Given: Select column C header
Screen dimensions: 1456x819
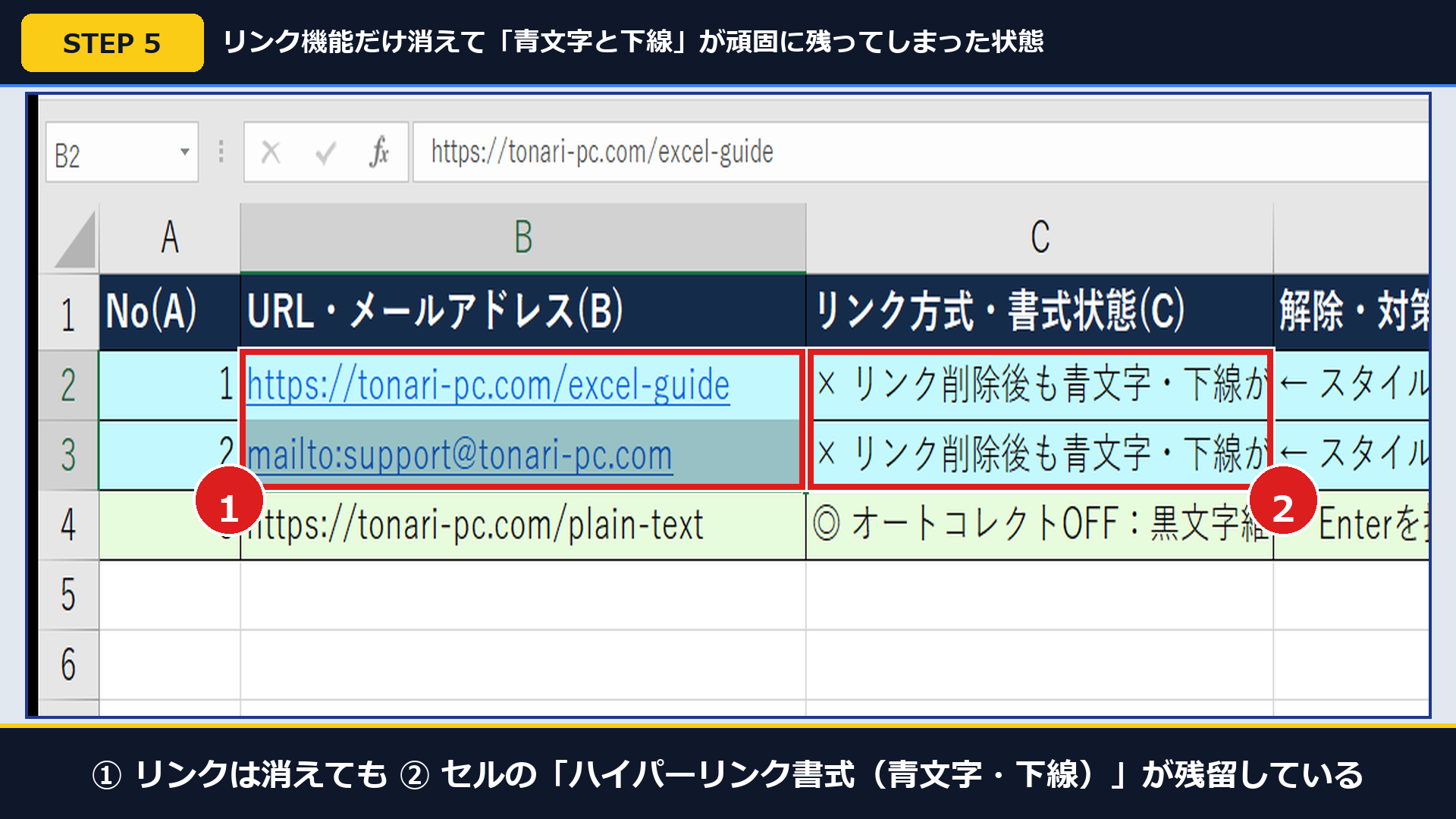Looking at the screenshot, I should 1040,237.
